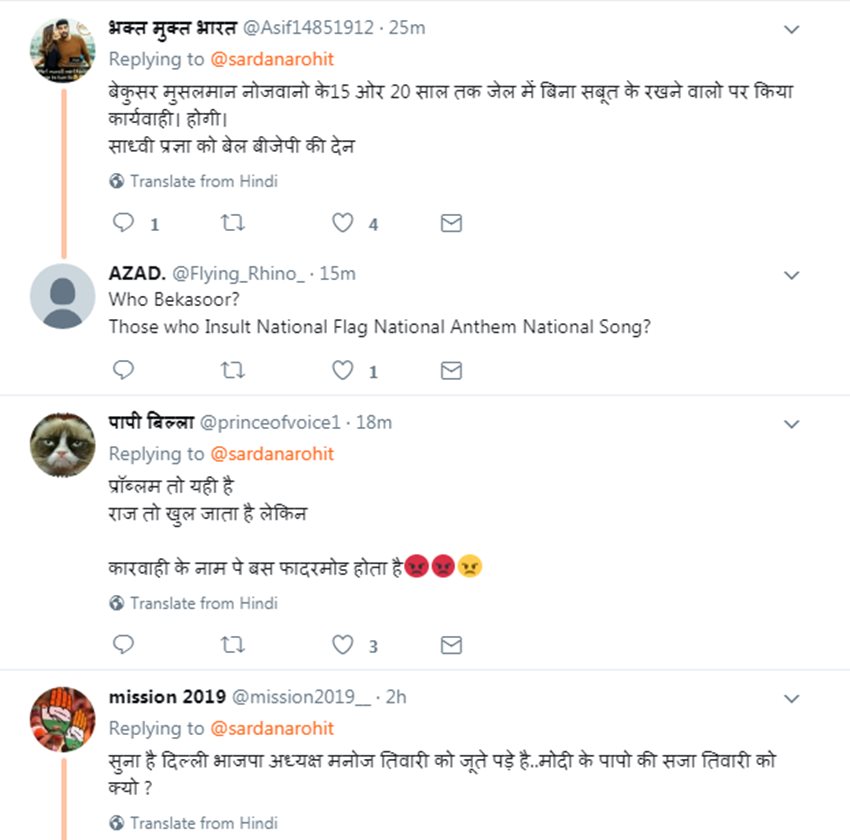
Task: Reply to the Asif14851912 tweet
Action: (x=123, y=223)
